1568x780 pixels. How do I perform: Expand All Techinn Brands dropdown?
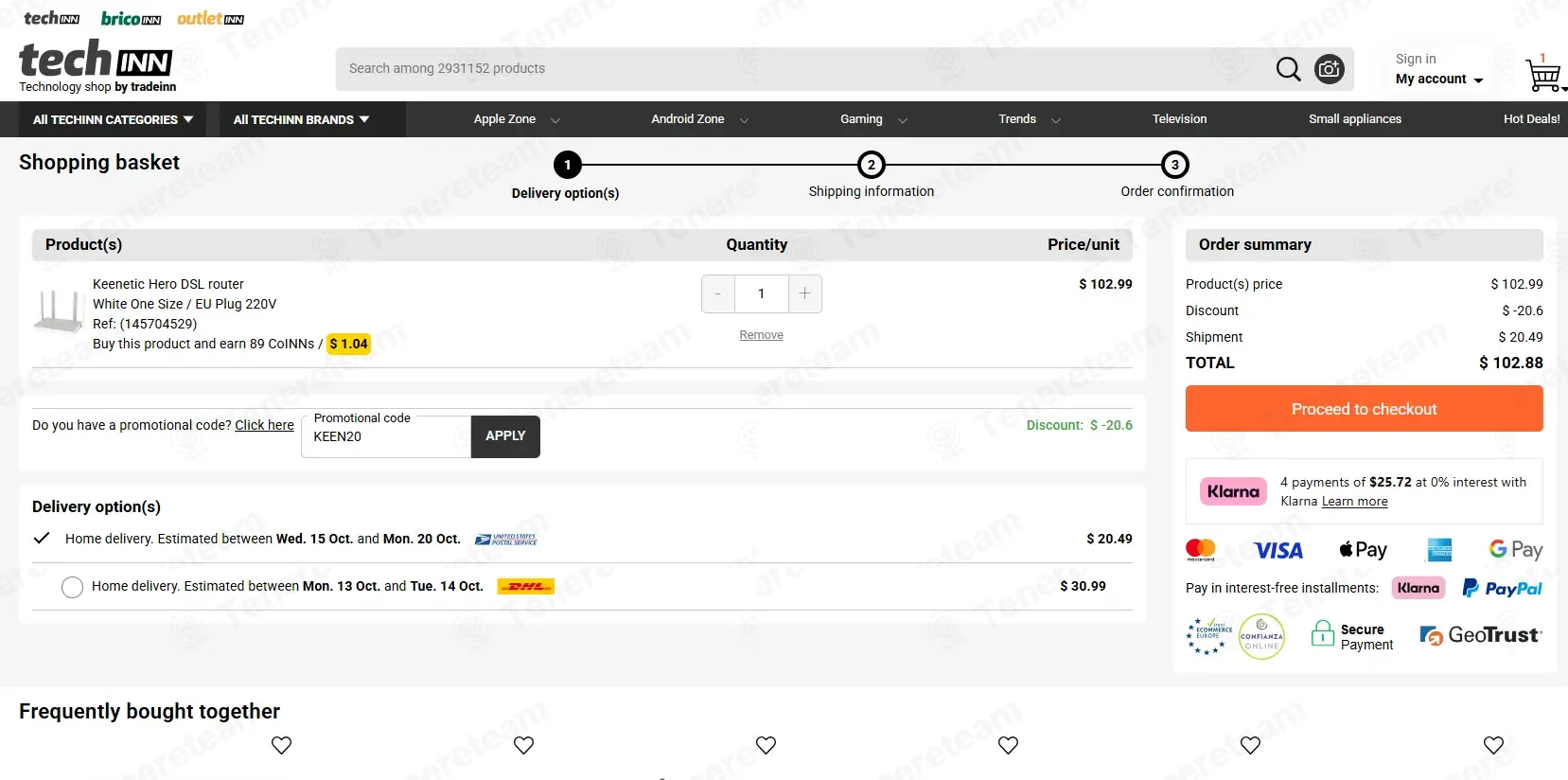tap(301, 119)
